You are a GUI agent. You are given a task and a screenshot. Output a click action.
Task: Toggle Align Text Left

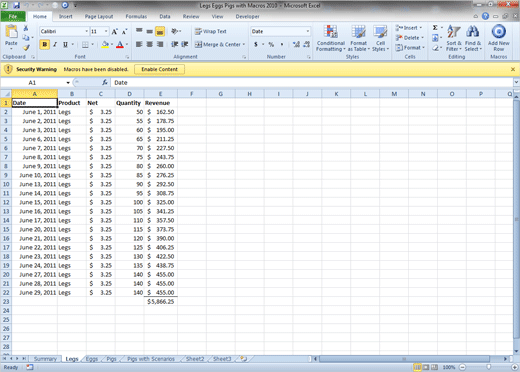coord(139,44)
